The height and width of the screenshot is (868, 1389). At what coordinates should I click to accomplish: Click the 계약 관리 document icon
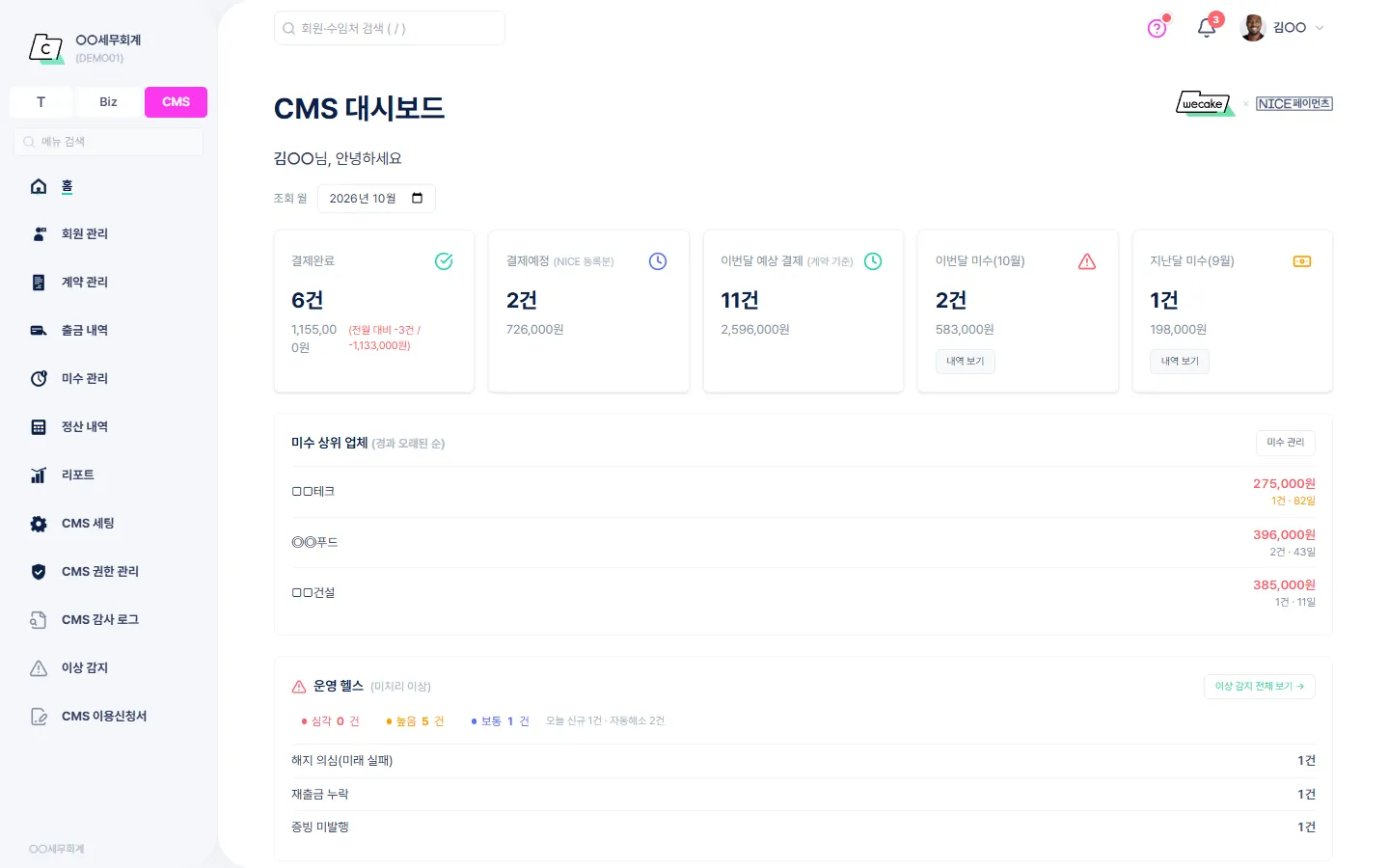coord(39,283)
